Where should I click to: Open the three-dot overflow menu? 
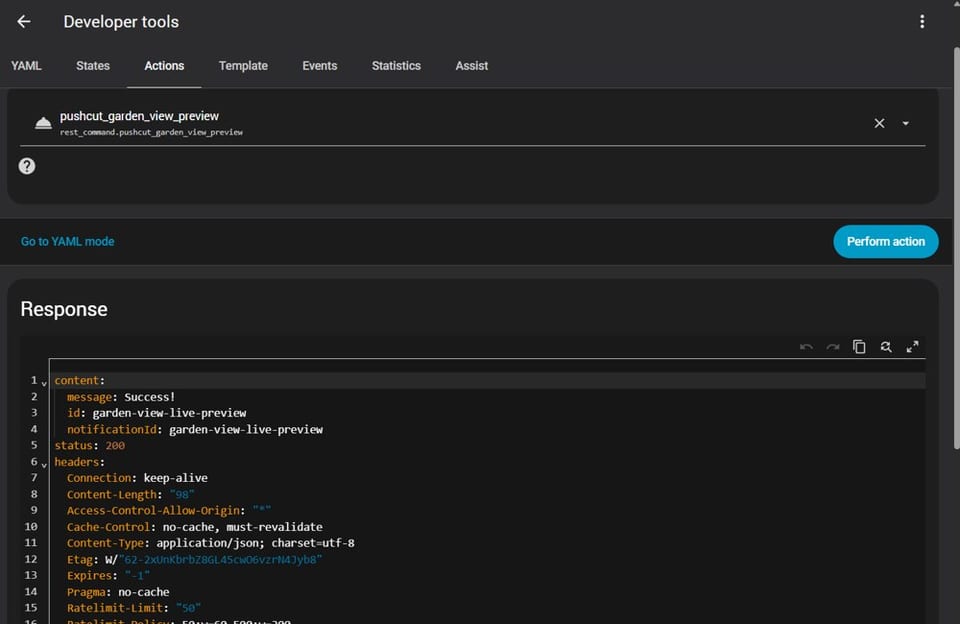[922, 21]
